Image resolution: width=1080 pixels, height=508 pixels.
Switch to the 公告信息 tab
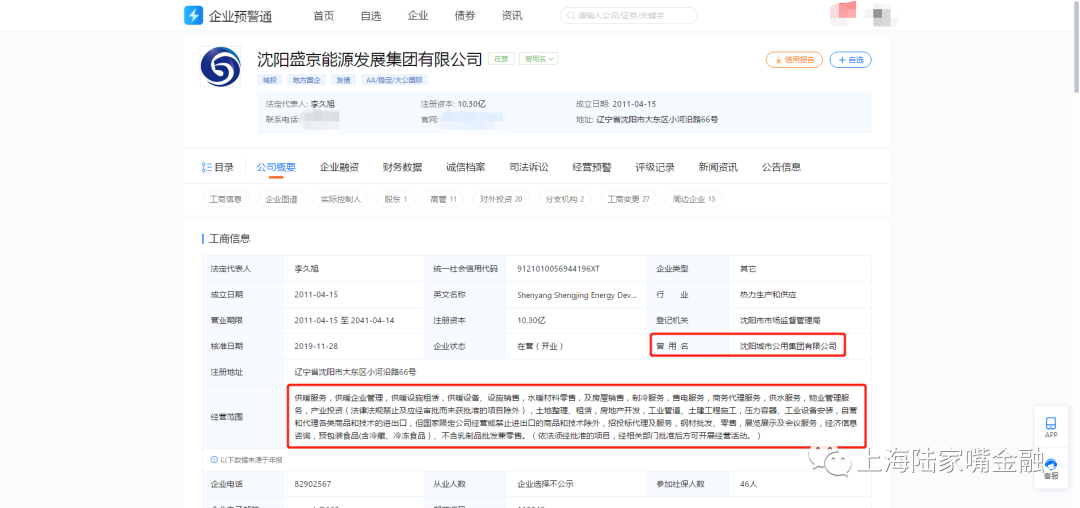click(x=781, y=167)
